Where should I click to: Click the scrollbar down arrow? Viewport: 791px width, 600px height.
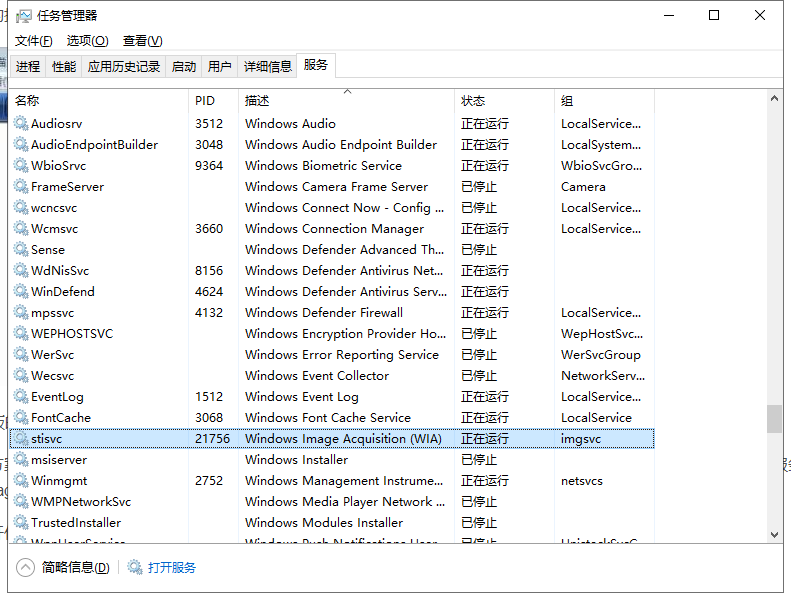tap(774, 534)
